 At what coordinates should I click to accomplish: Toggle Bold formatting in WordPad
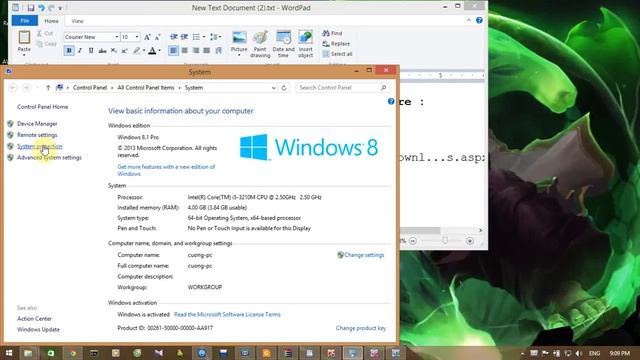[69, 51]
